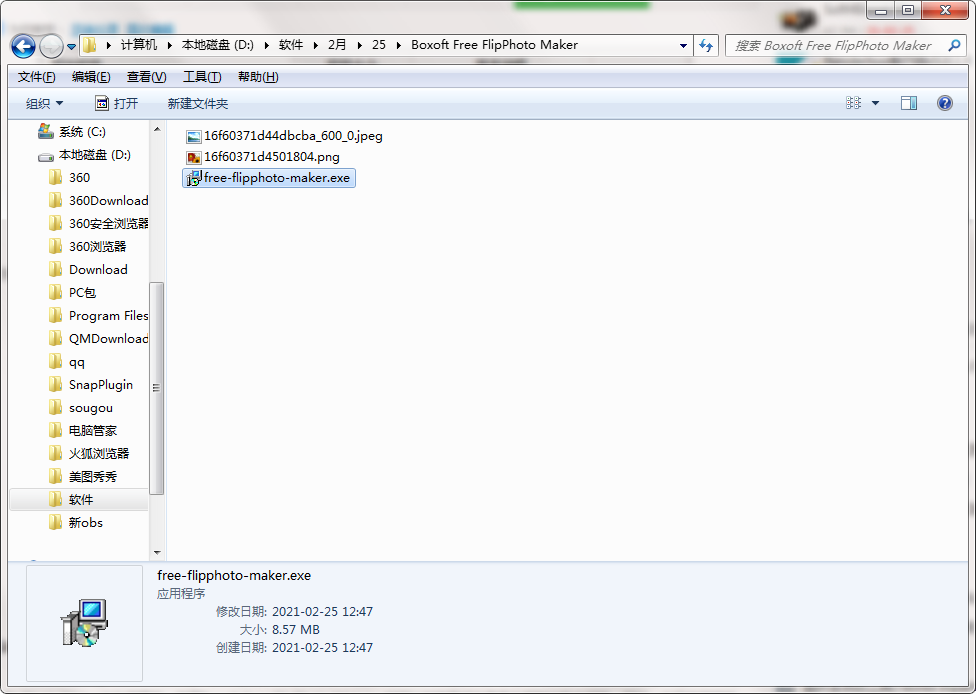Click the 本地磁盘 (D:) drive icon

click(45, 156)
